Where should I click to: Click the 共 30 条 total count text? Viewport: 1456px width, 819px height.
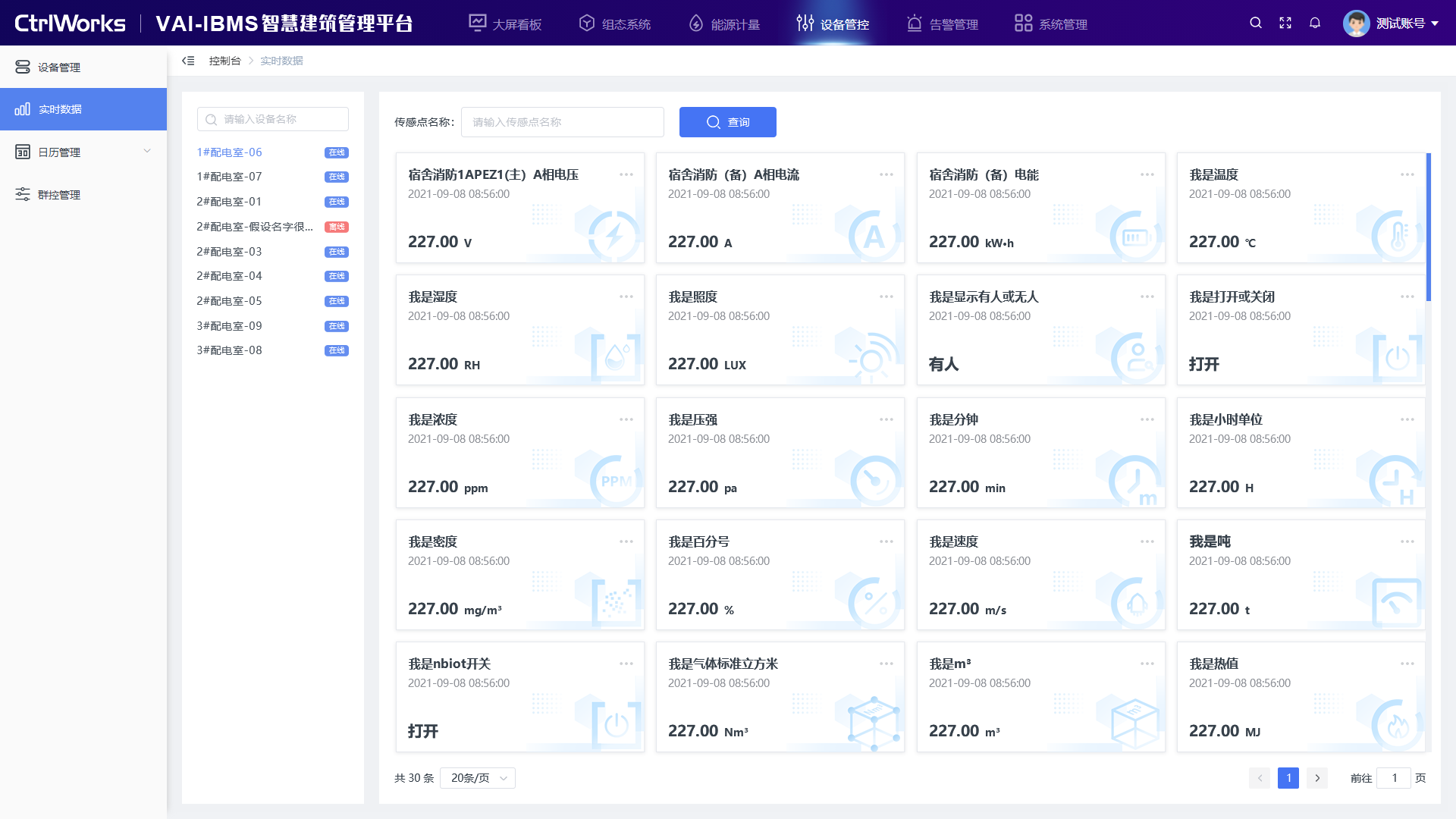(414, 778)
